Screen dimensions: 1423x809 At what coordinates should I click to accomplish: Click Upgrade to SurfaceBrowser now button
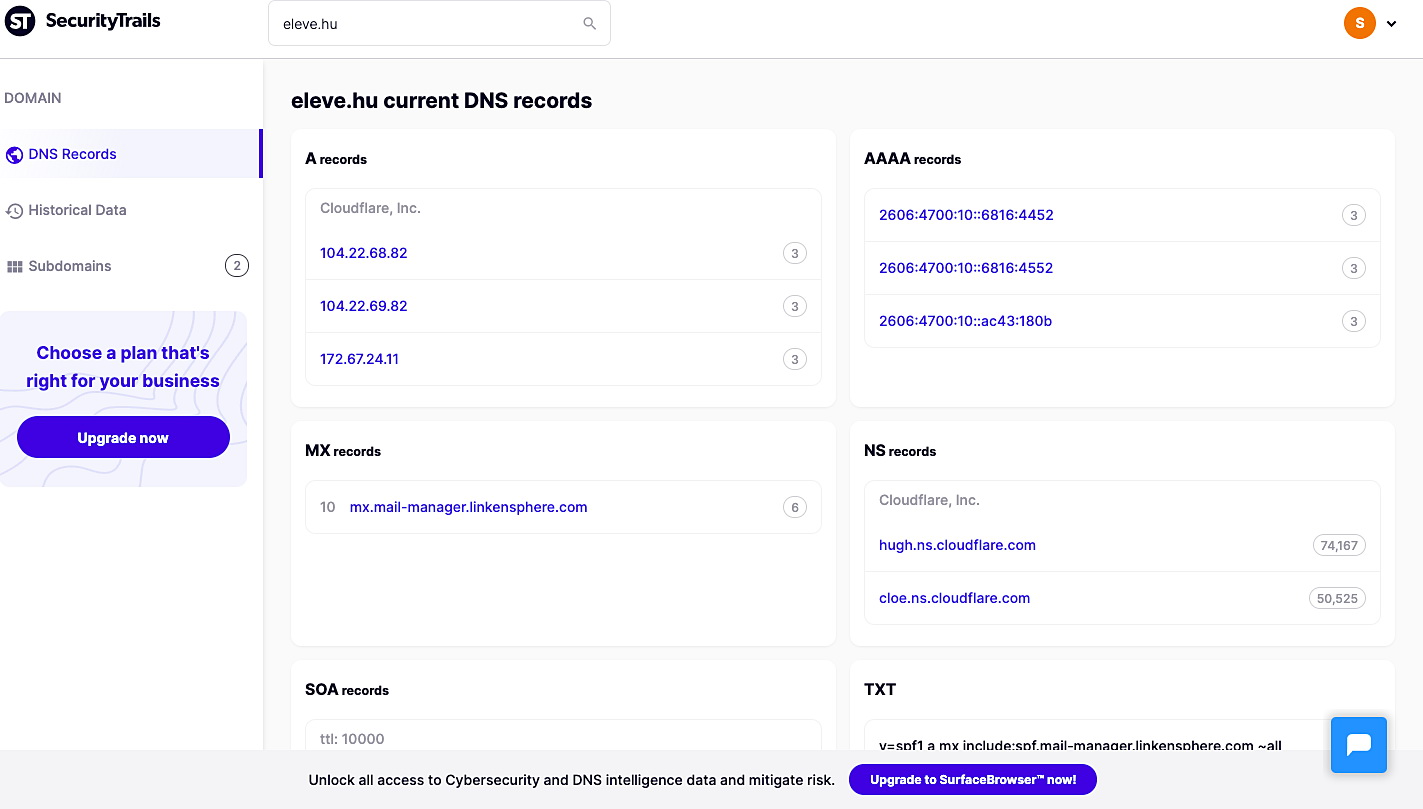[973, 779]
